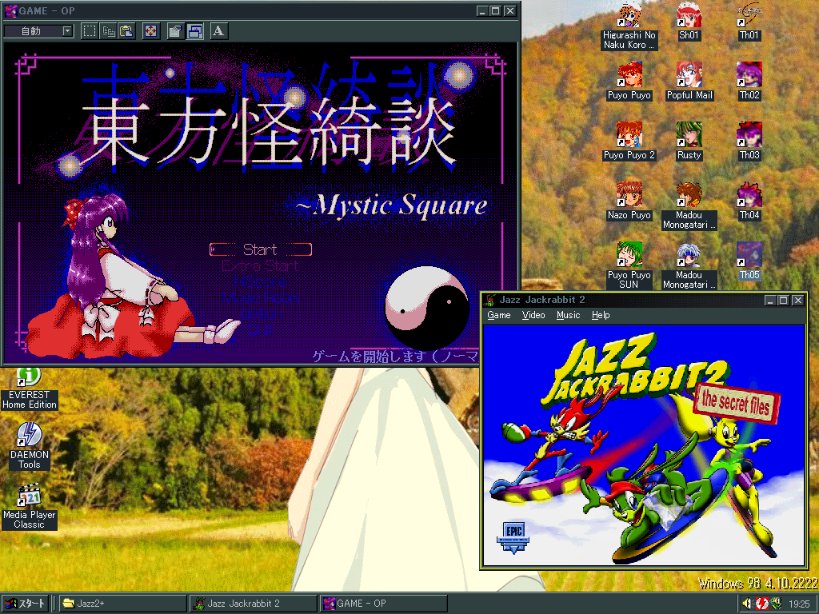Viewport: 819px width, 614px height.
Task: Select the Popful Mail desktop icon
Action: (689, 81)
